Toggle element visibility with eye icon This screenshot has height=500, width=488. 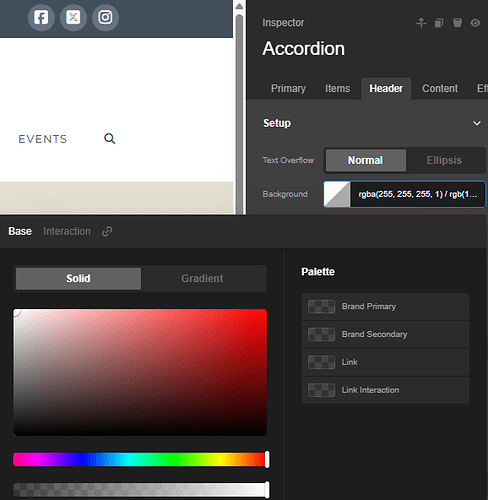tap(475, 23)
